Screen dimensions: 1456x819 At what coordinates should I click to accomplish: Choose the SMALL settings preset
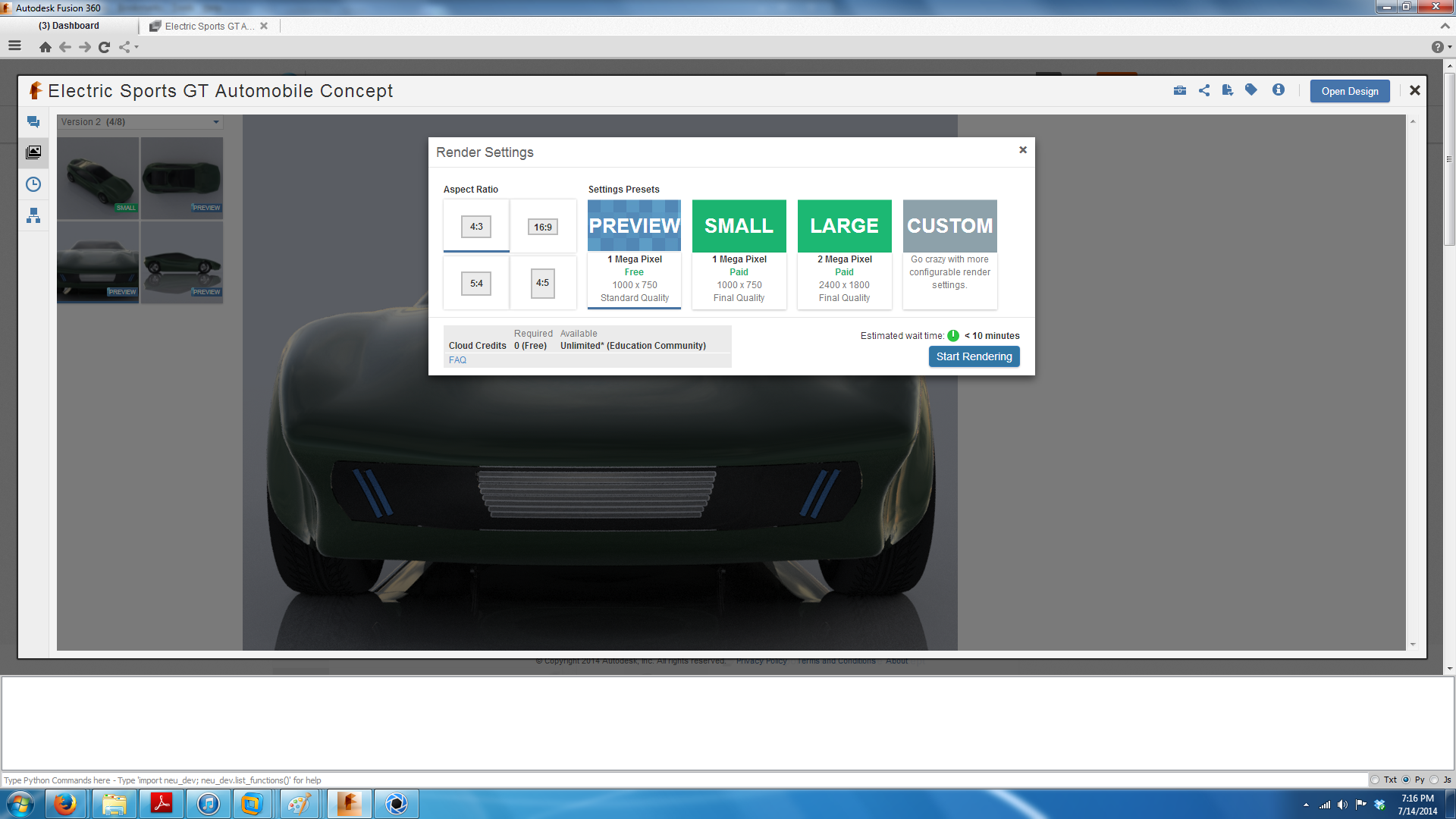pos(739,254)
